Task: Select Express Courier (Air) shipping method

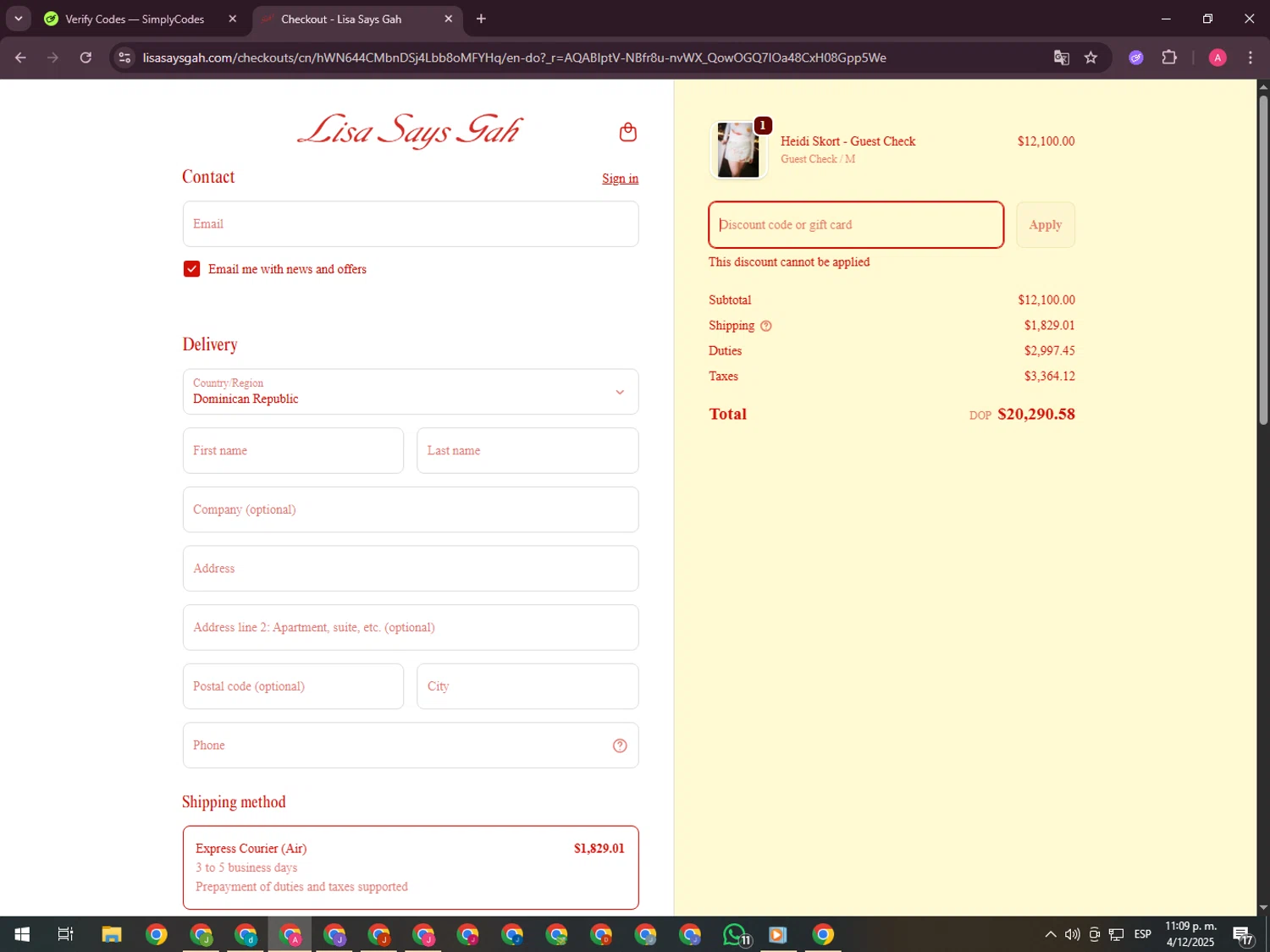Action: pyautogui.click(x=411, y=867)
